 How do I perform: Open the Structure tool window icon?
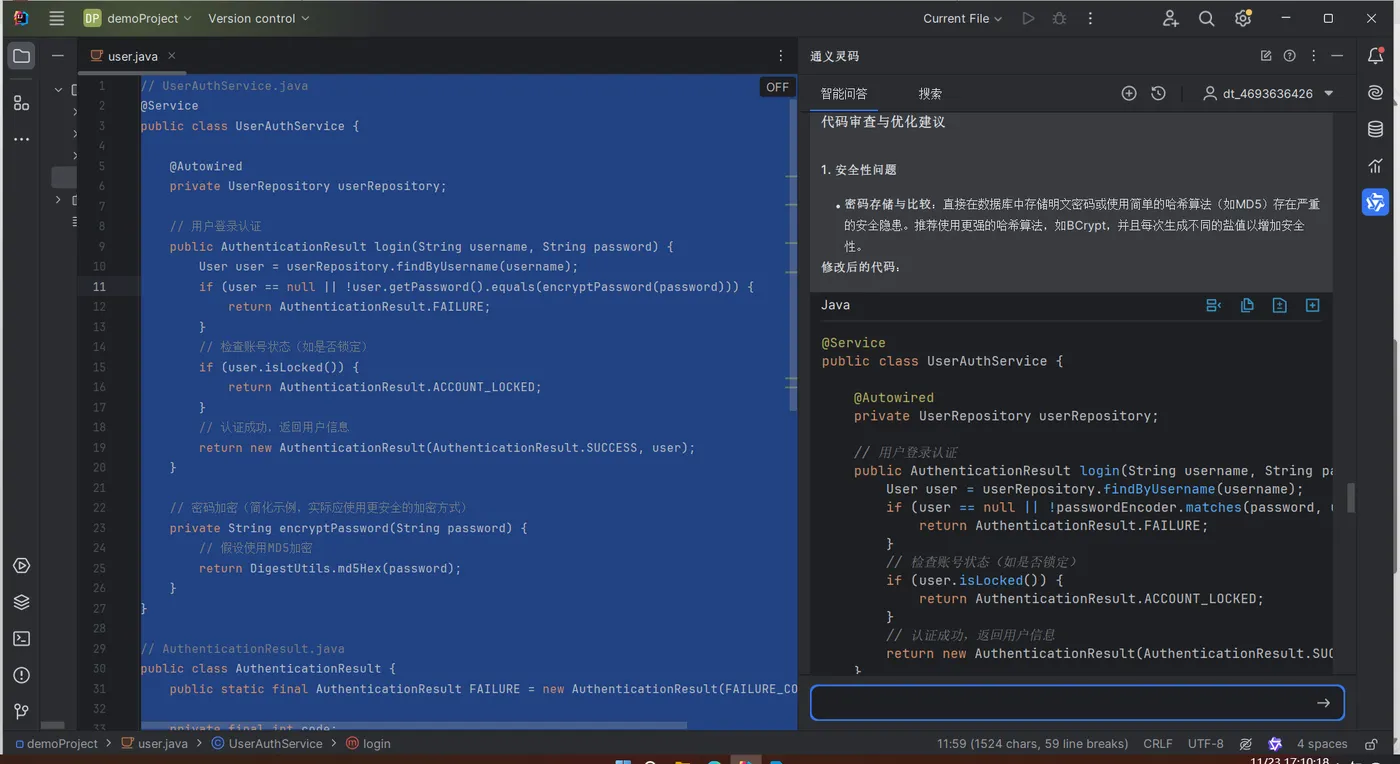pos(21,102)
